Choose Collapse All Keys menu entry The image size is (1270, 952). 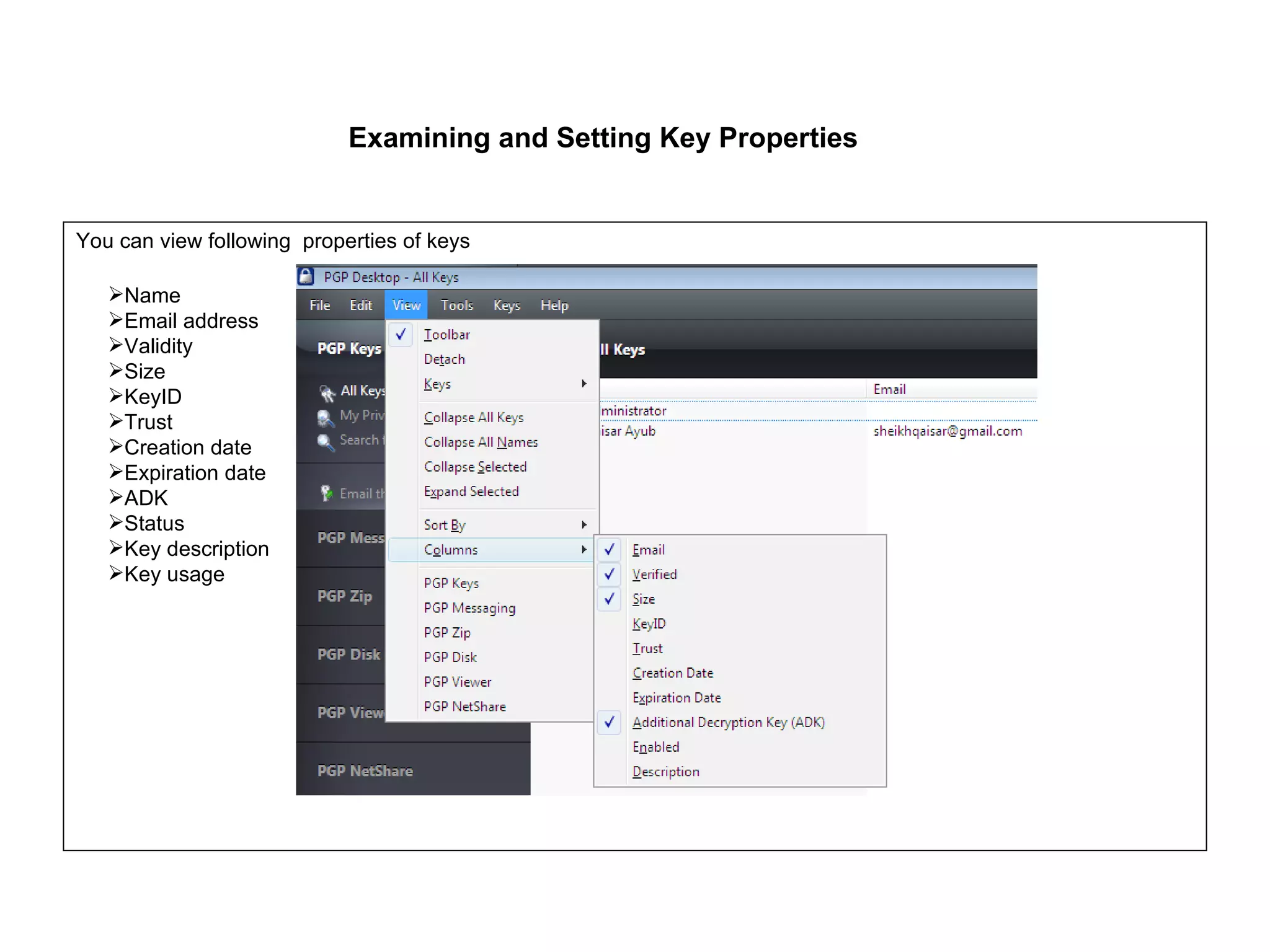point(474,418)
